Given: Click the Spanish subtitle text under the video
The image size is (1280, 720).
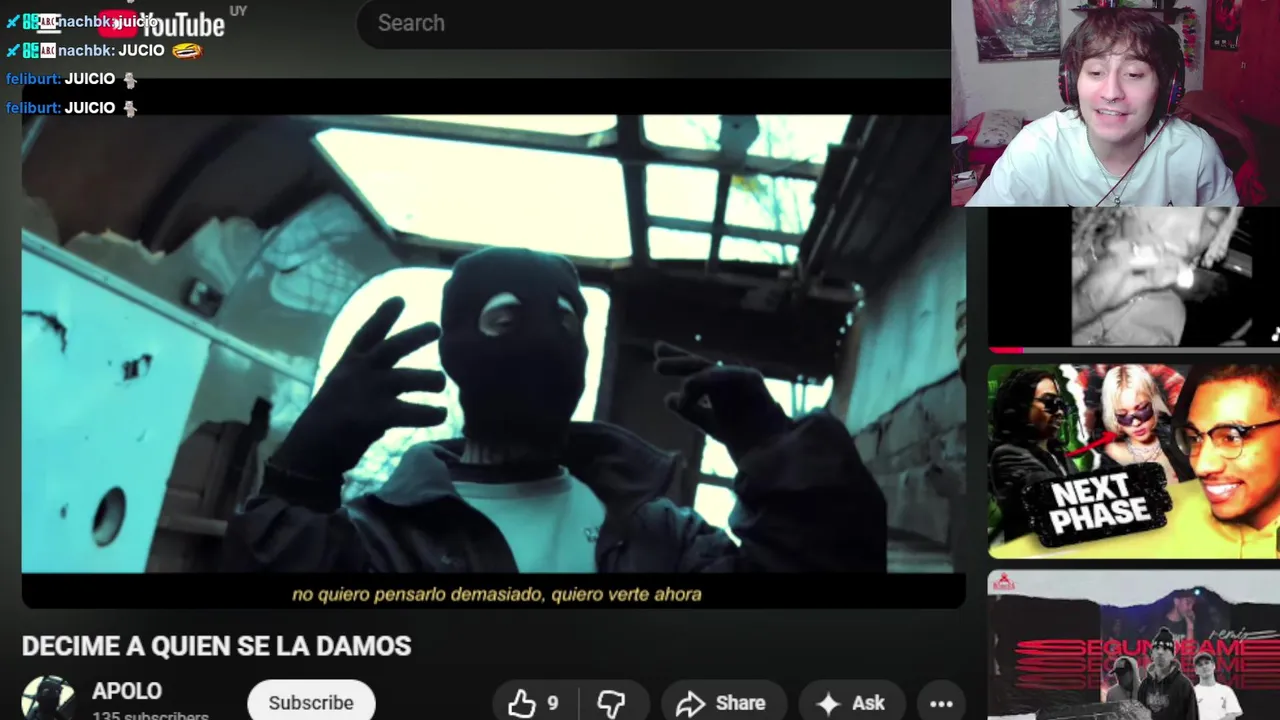Looking at the screenshot, I should click(x=497, y=594).
